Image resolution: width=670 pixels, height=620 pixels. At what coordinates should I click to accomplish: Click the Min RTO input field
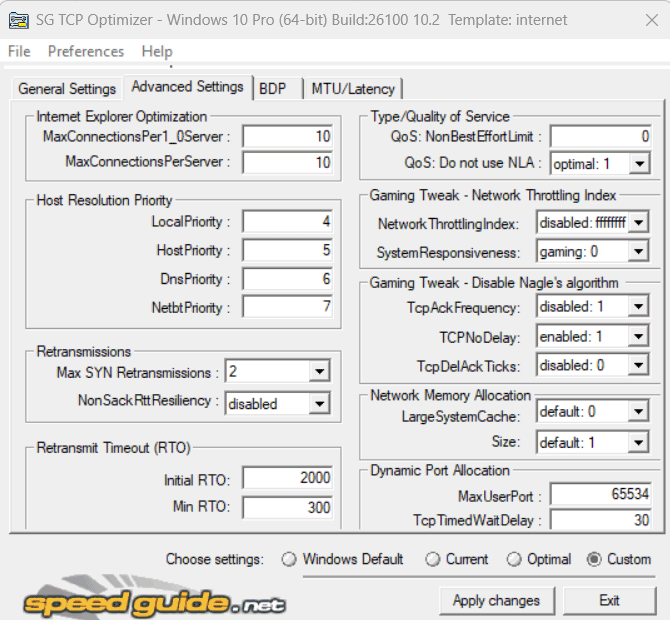pyautogui.click(x=287, y=507)
